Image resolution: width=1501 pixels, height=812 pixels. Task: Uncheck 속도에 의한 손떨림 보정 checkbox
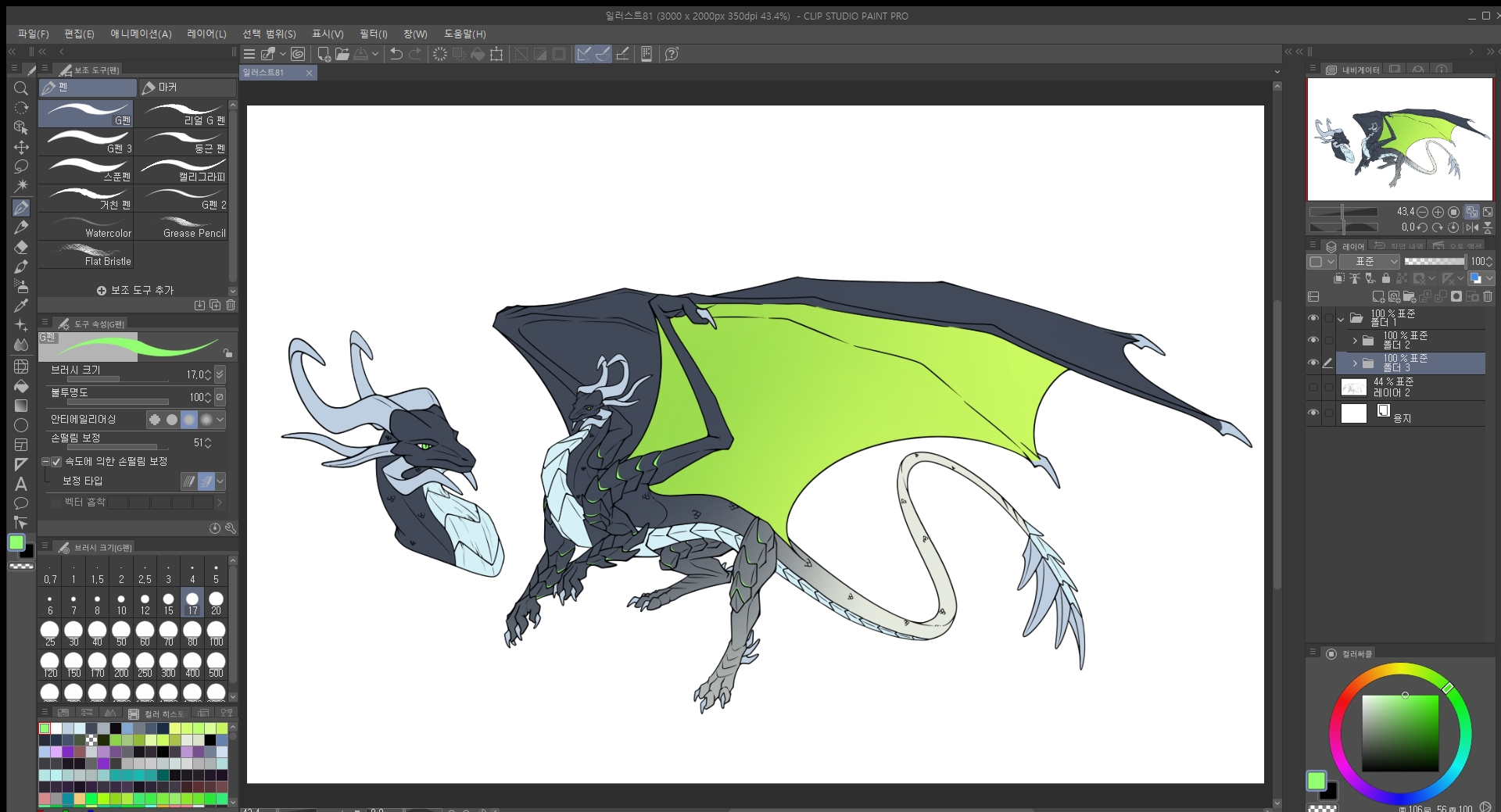[x=56, y=462]
